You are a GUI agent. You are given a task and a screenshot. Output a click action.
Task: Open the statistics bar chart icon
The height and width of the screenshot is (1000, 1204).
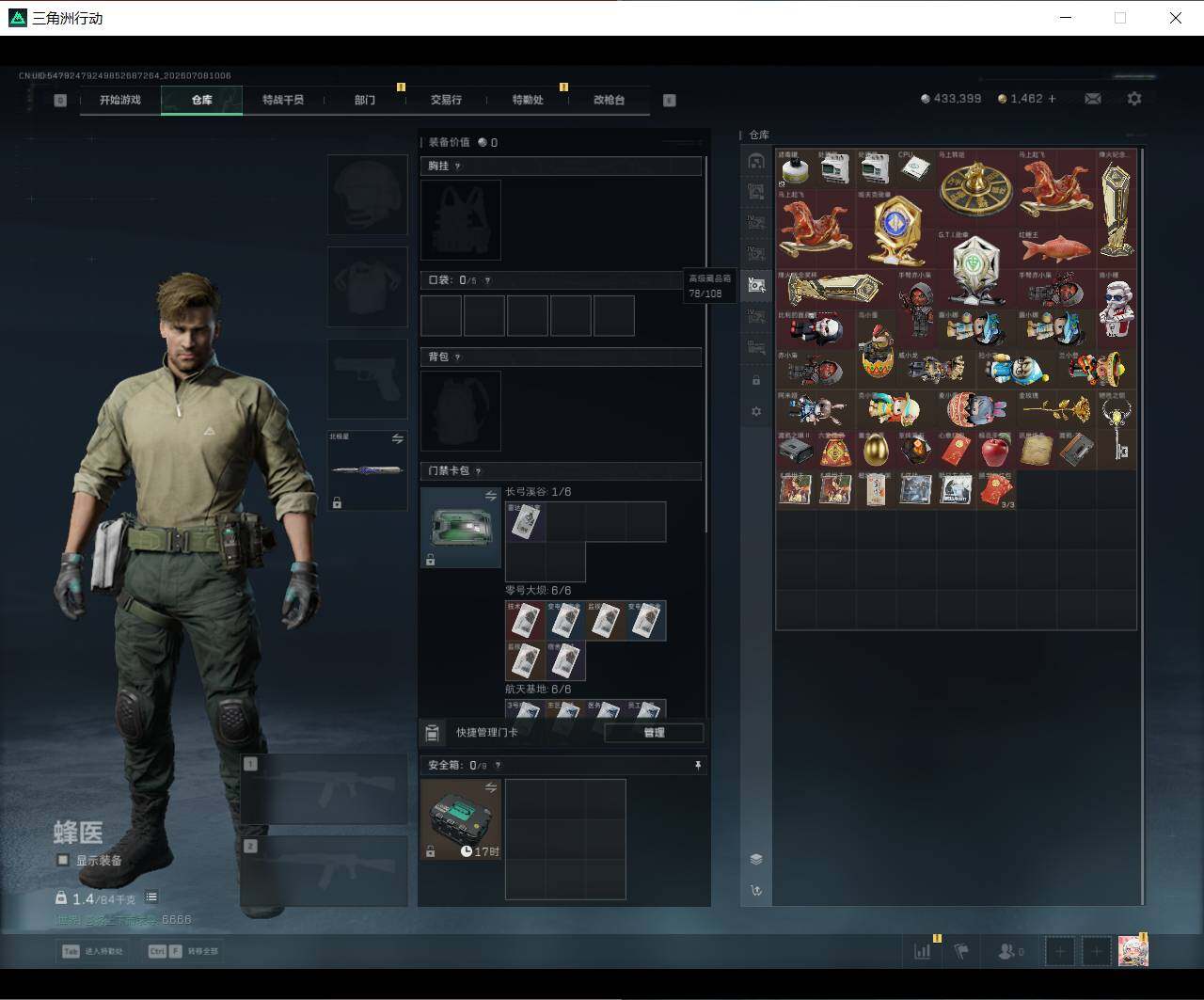click(x=923, y=951)
